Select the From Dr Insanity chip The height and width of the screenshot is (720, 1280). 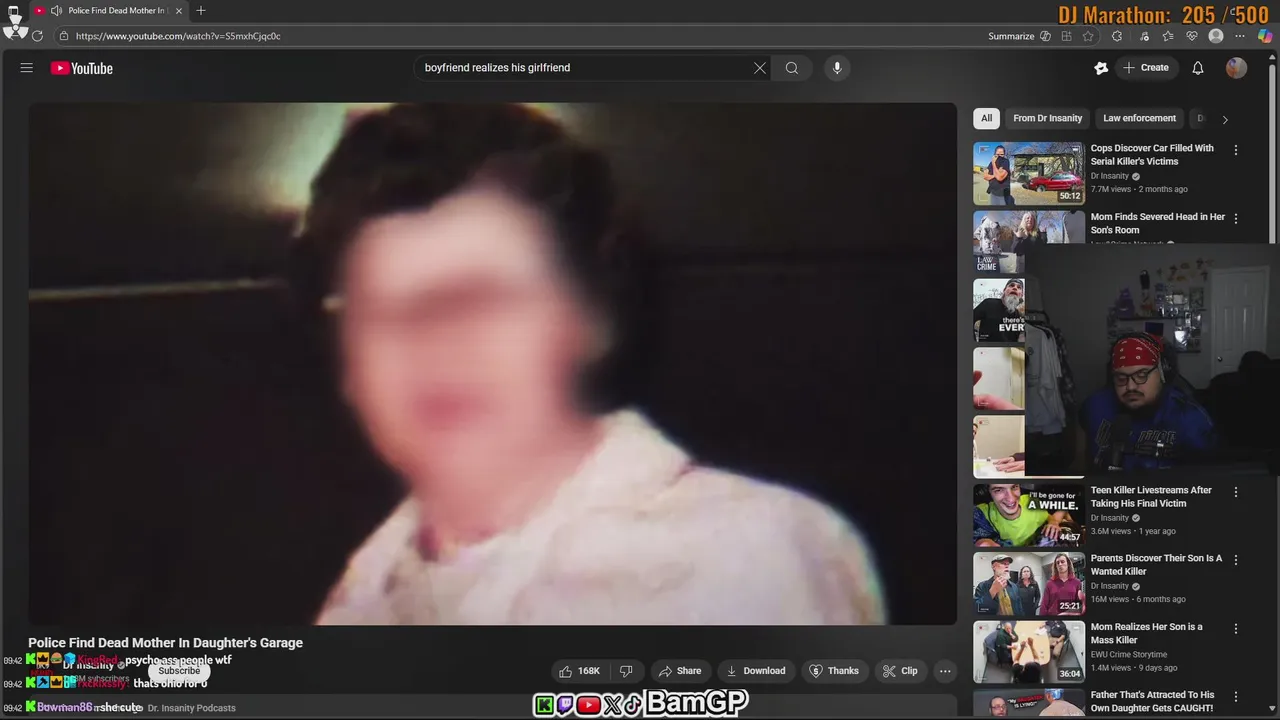pyautogui.click(x=1047, y=118)
